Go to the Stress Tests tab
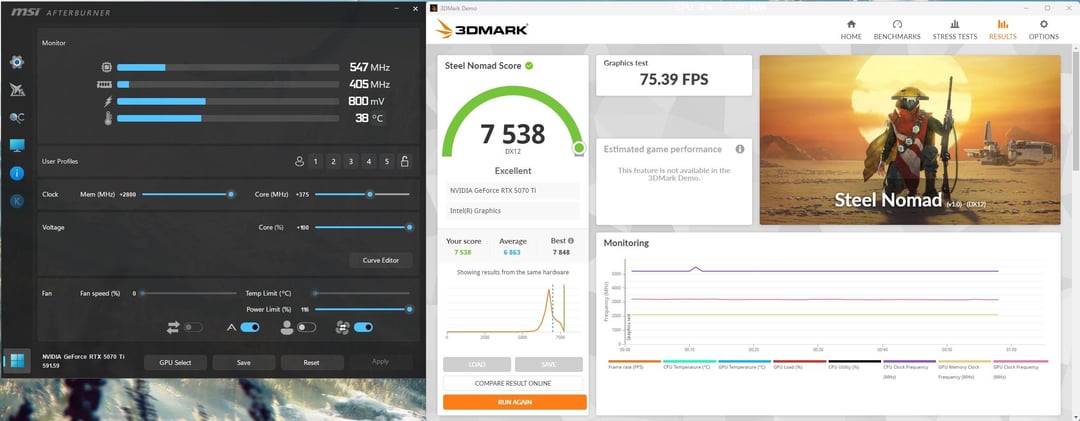1080x421 pixels. (x=954, y=30)
